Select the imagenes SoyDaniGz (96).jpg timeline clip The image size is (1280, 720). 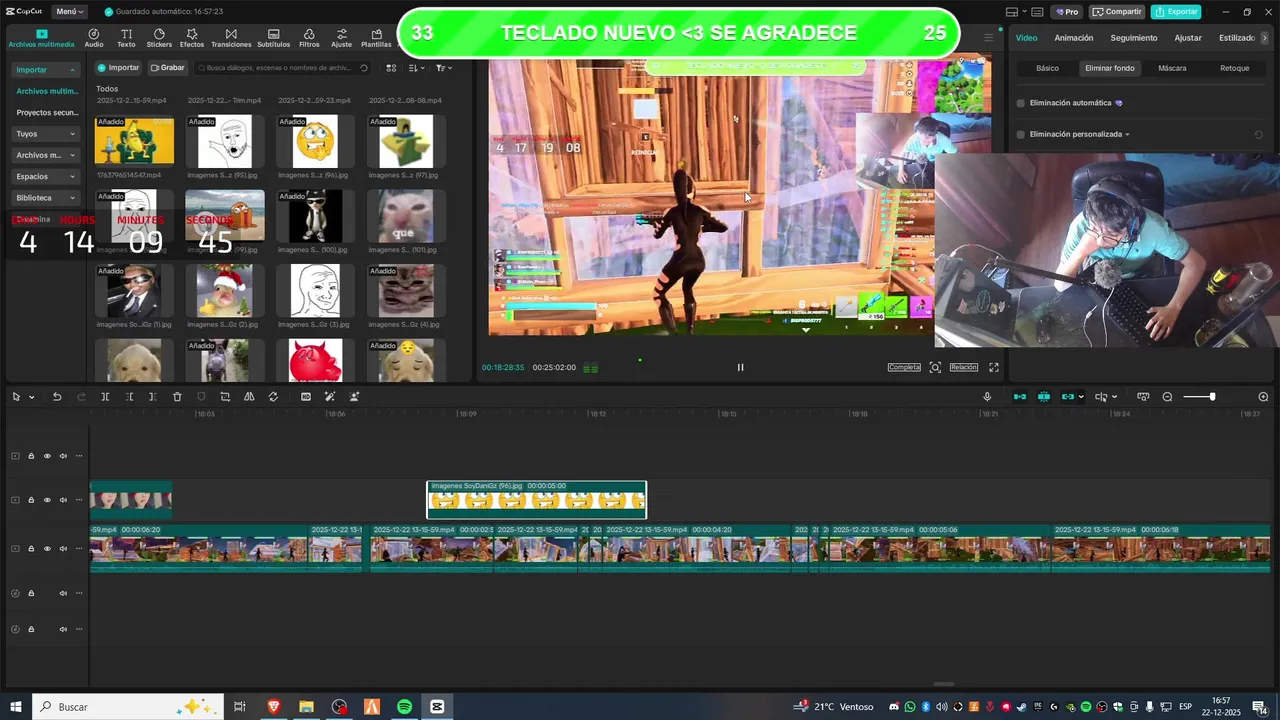537,500
